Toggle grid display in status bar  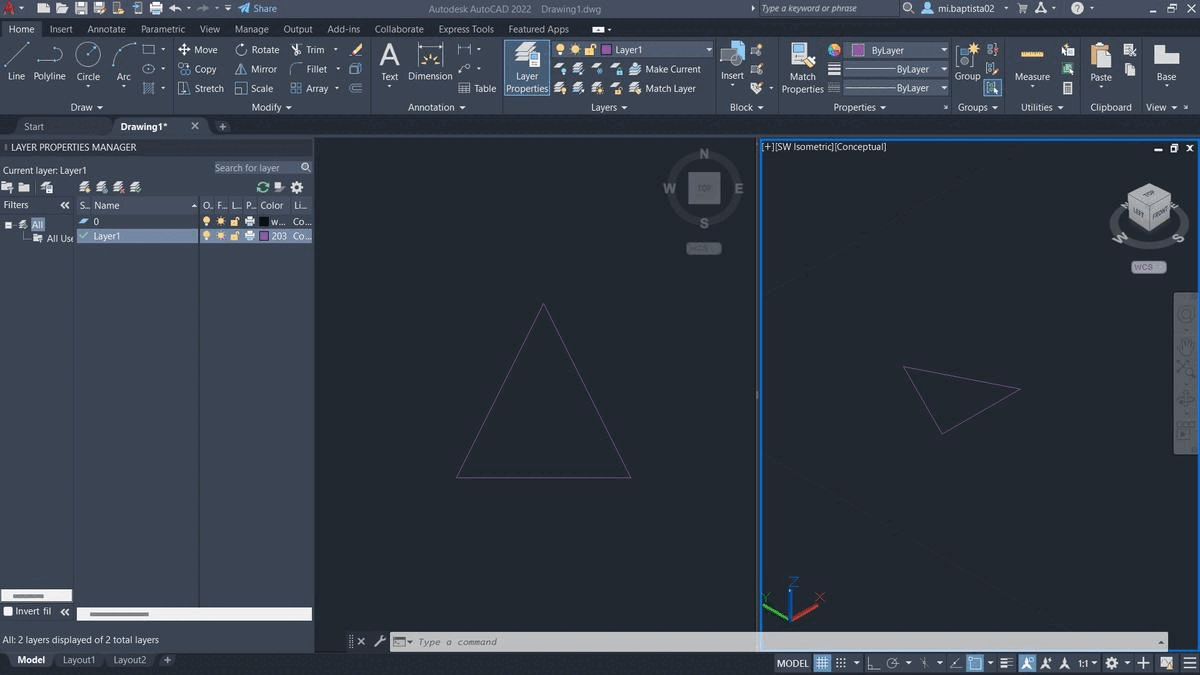822,663
